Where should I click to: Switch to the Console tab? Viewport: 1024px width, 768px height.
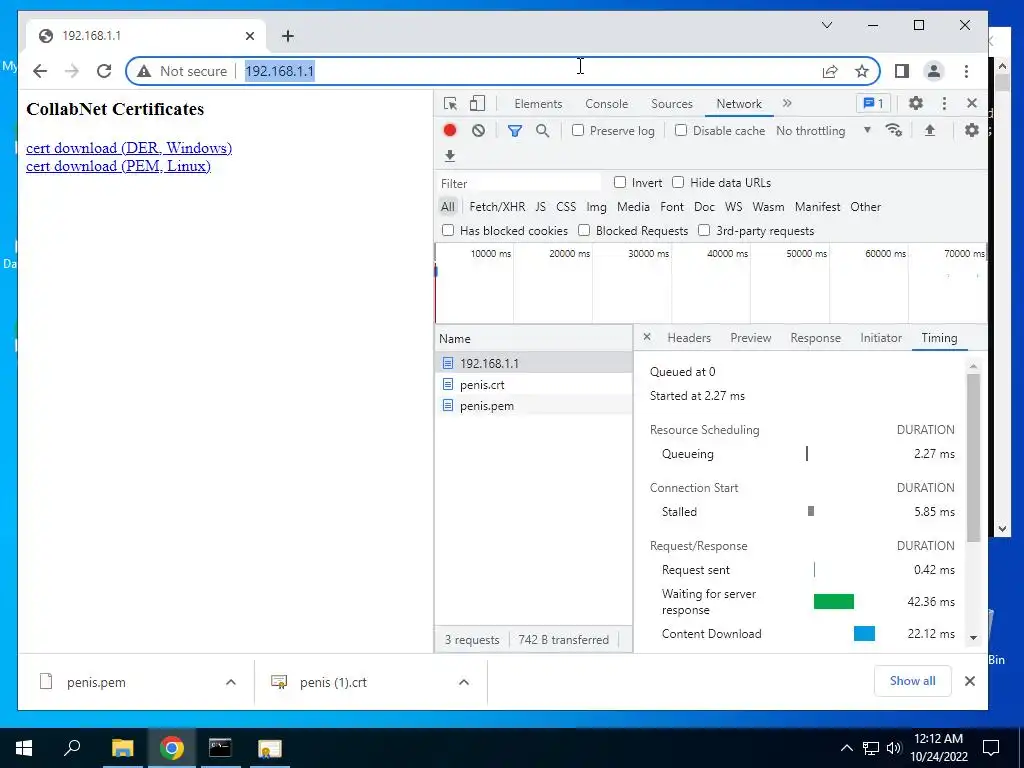coord(606,104)
